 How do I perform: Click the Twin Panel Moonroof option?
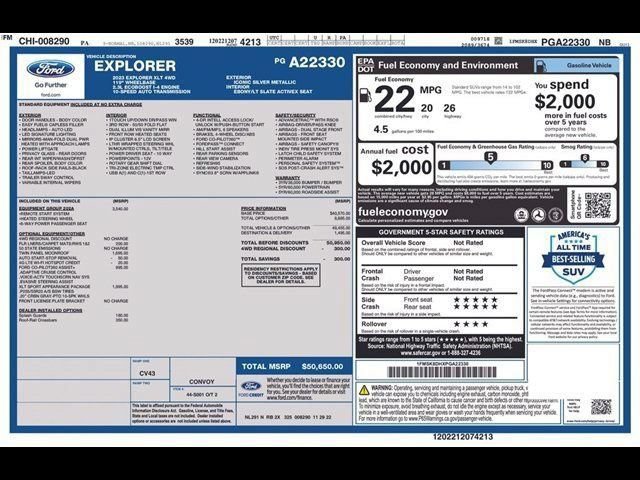73,253
